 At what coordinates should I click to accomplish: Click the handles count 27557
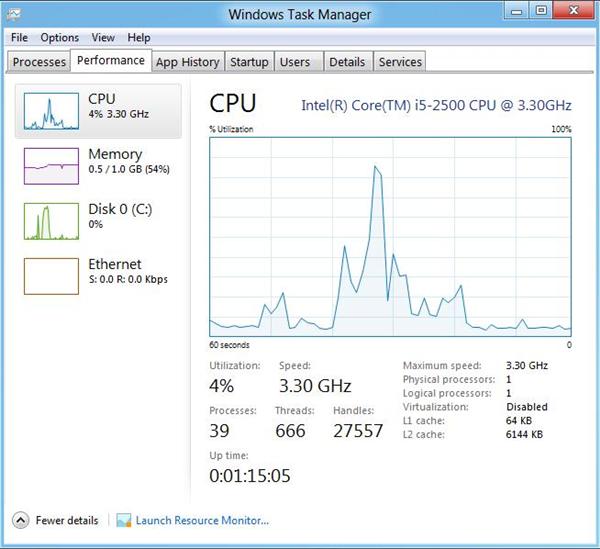pyautogui.click(x=358, y=431)
